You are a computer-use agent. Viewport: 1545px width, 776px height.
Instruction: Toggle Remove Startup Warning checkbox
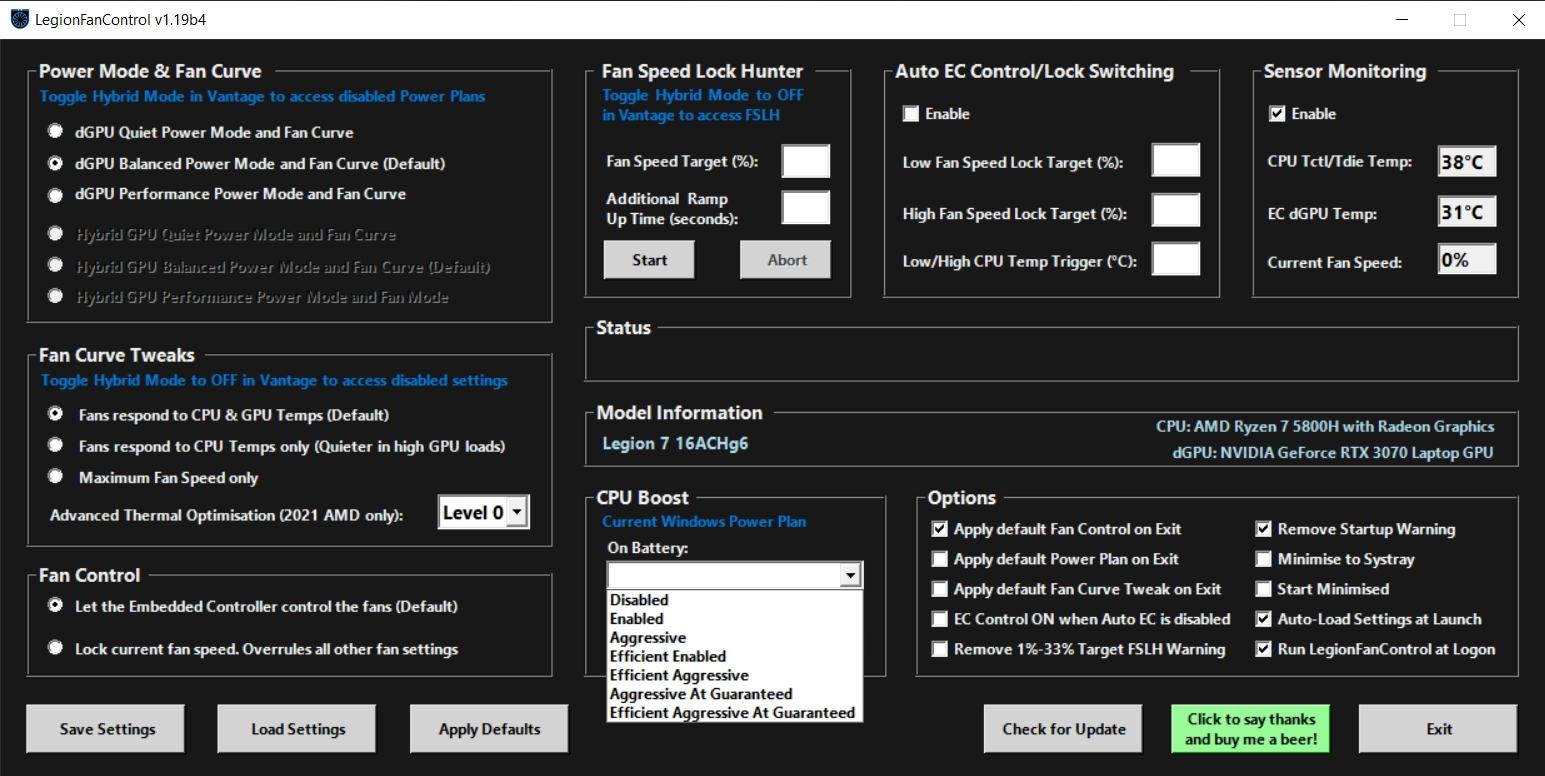coord(1263,529)
